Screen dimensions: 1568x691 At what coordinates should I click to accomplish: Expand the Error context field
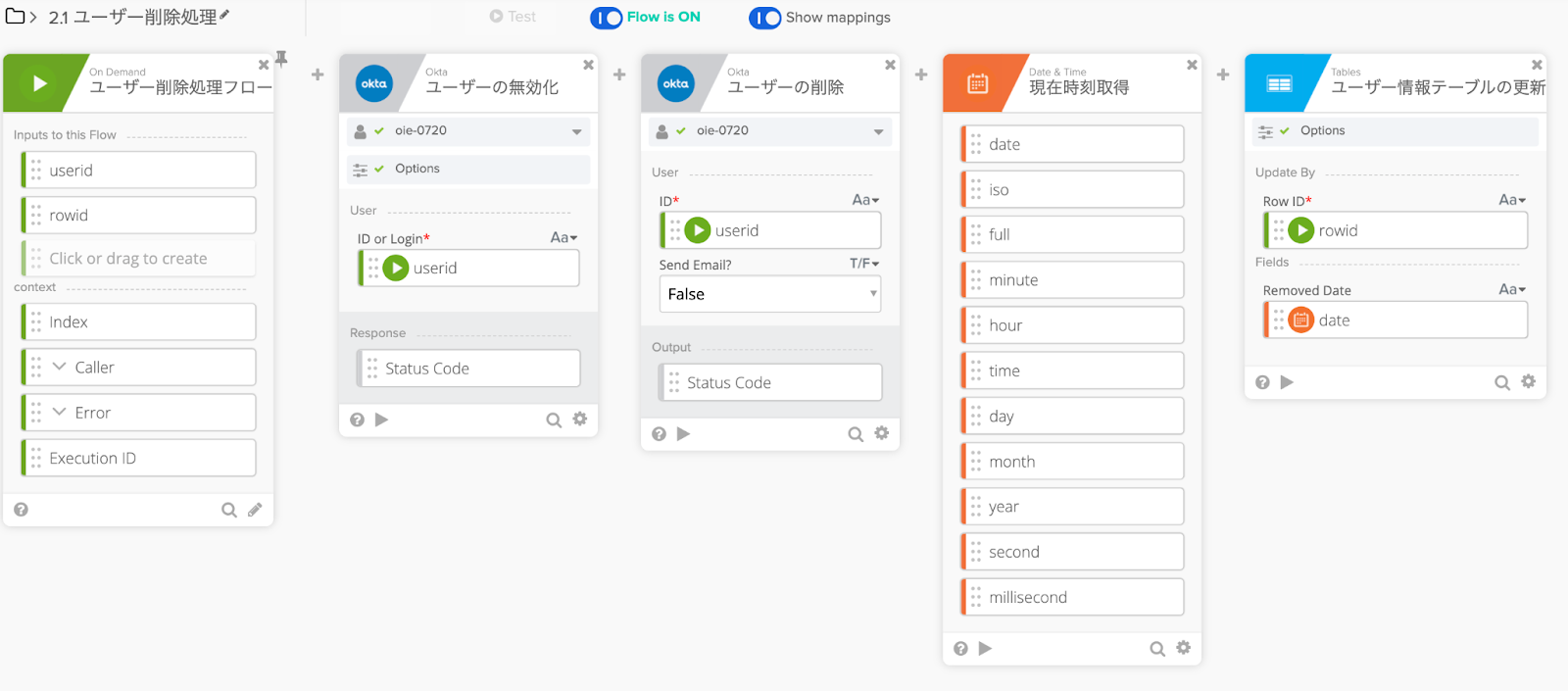60,413
